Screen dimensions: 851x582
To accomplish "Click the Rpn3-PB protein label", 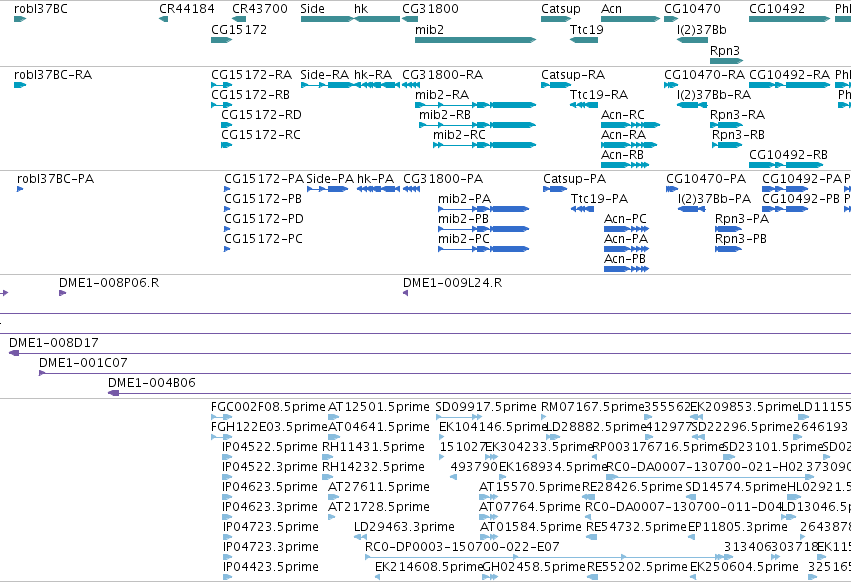I will (x=741, y=239).
